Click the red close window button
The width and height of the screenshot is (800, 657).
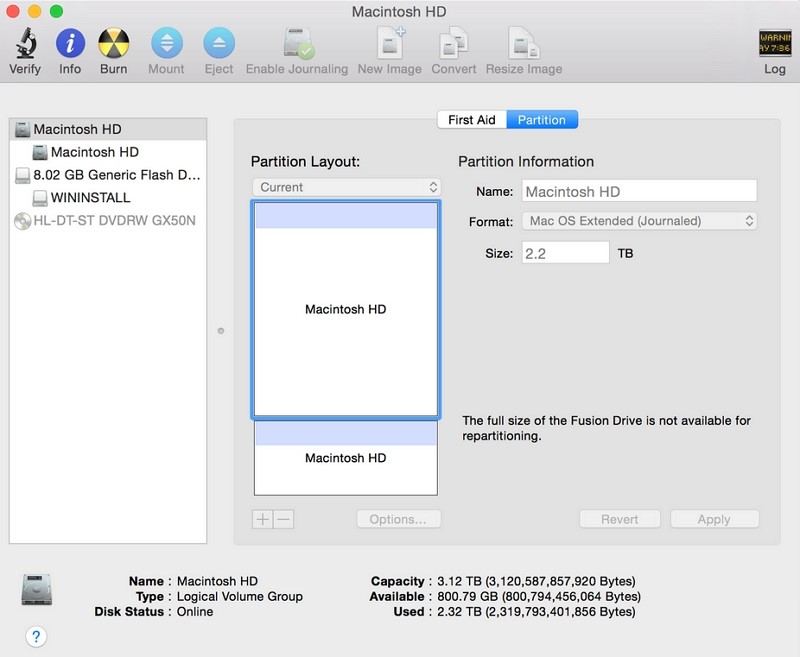[13, 11]
